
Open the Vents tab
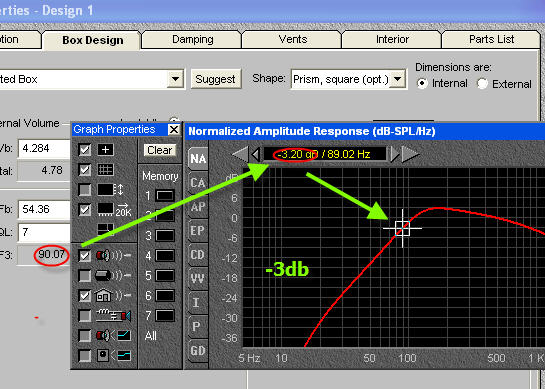point(293,39)
